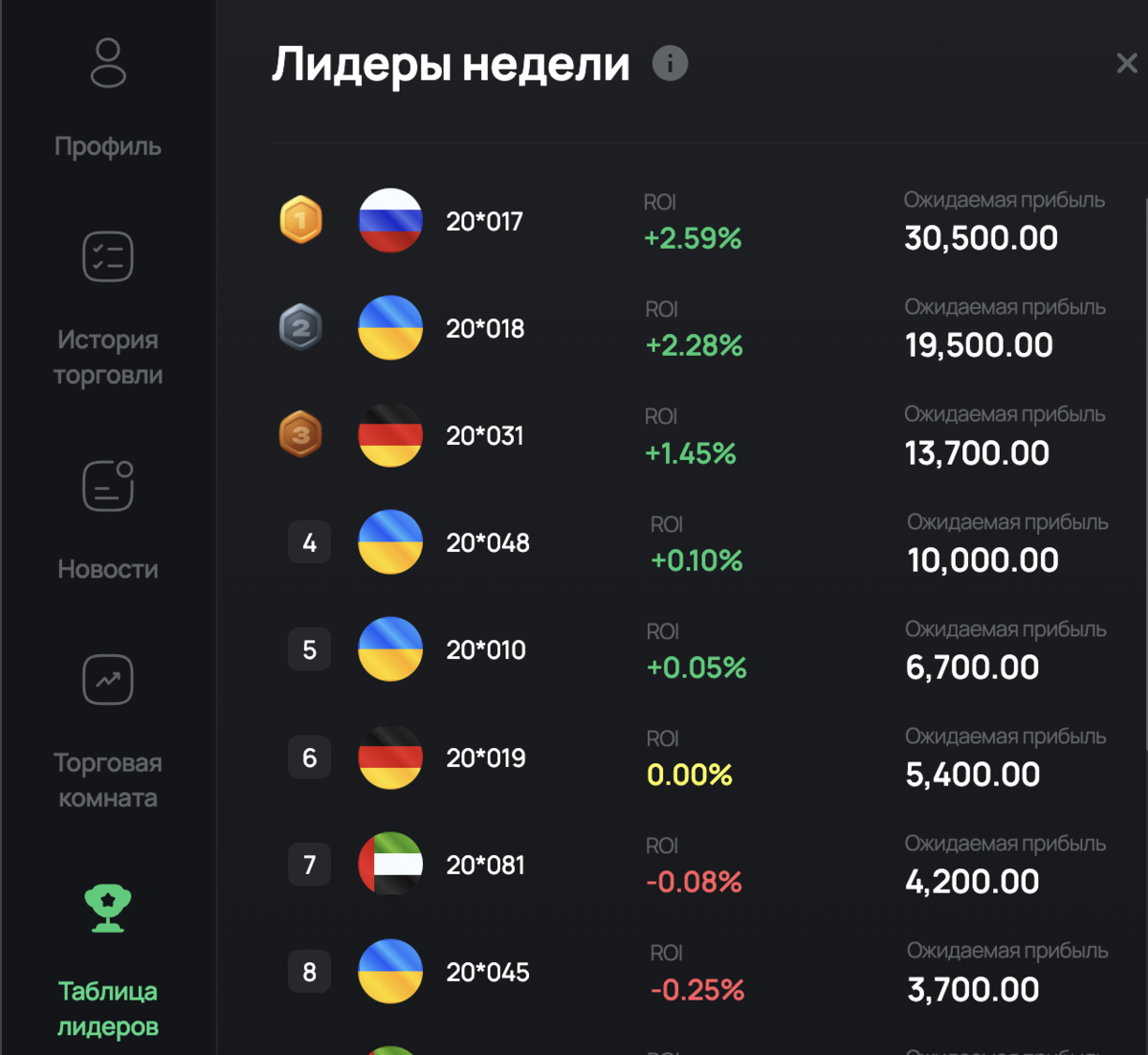
Task: Select leaderboard entry for trader 20*017
Action: point(670,220)
